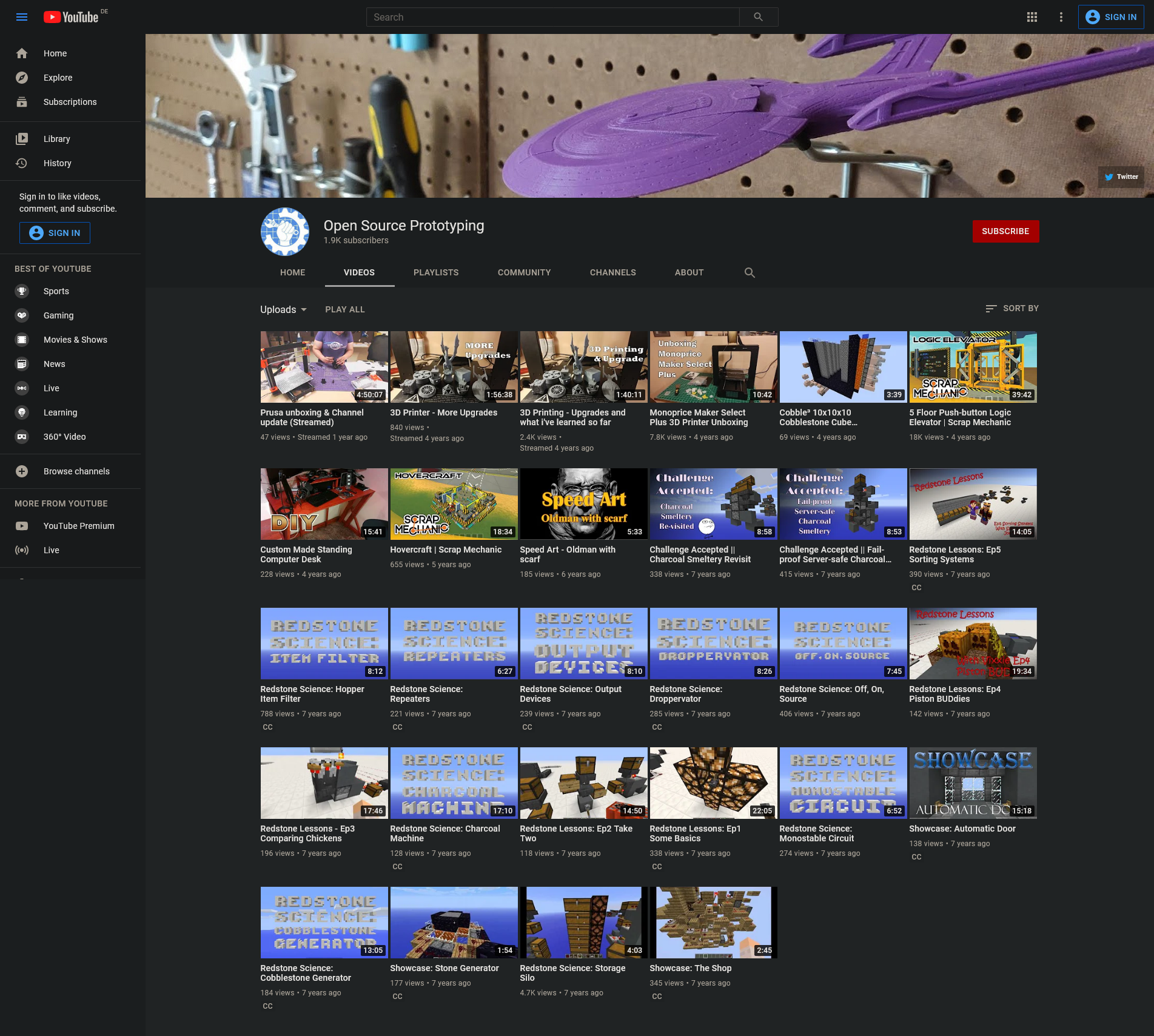Click the Subscriptions icon
Screen dimensions: 1154x1036
tap(22, 102)
